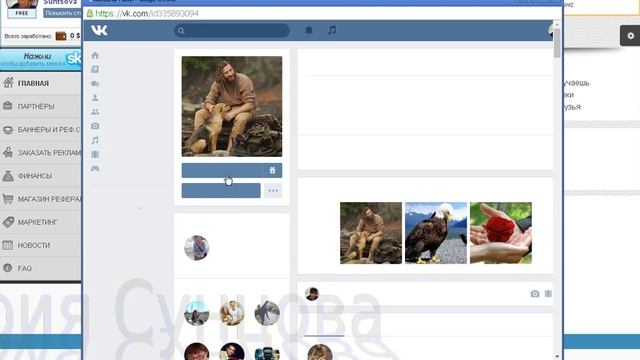Click the settings gear icon on right edge
Screen dimensions: 640x360
(631, 36)
